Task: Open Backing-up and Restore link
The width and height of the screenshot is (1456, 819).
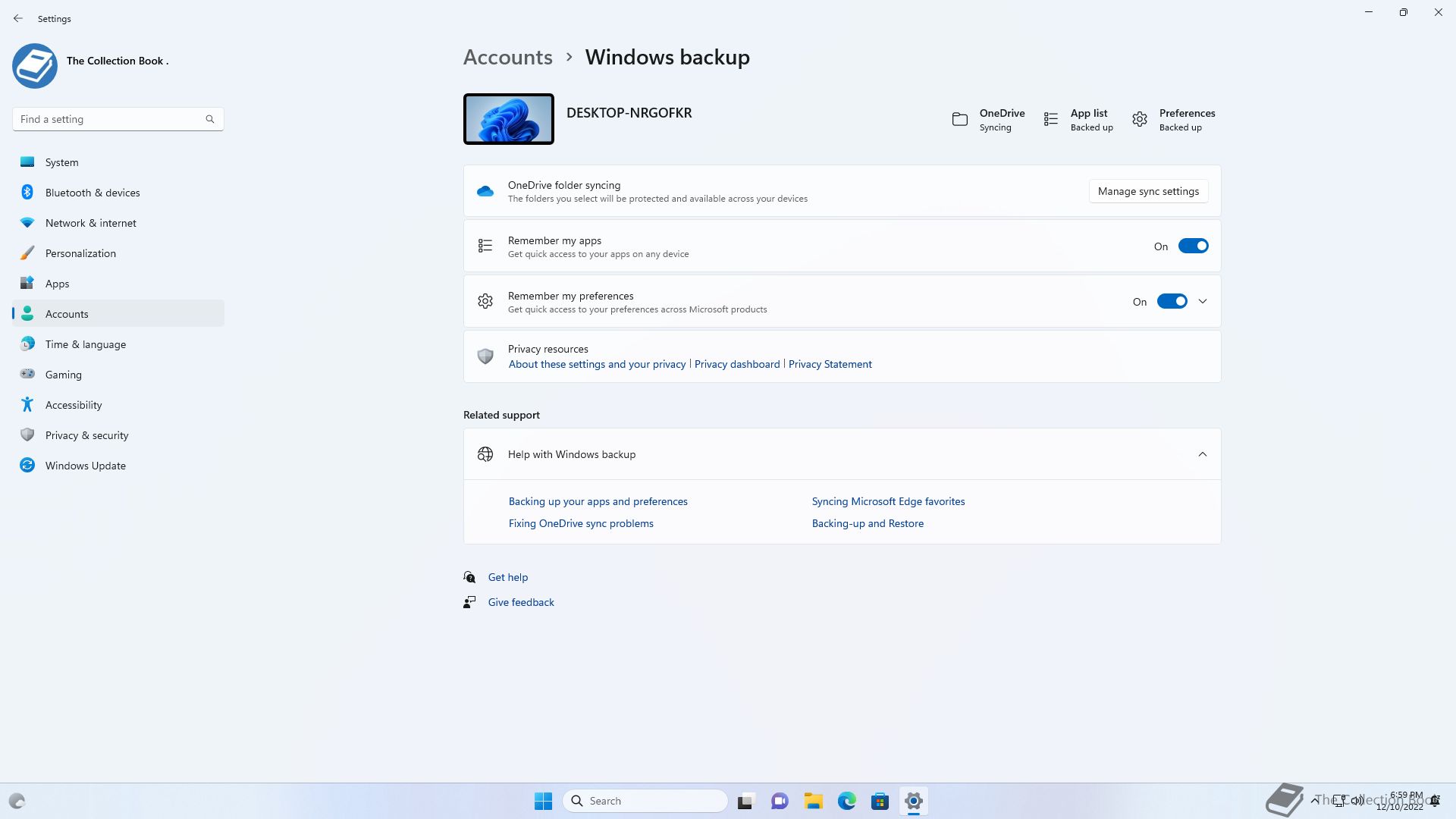Action: [x=868, y=523]
